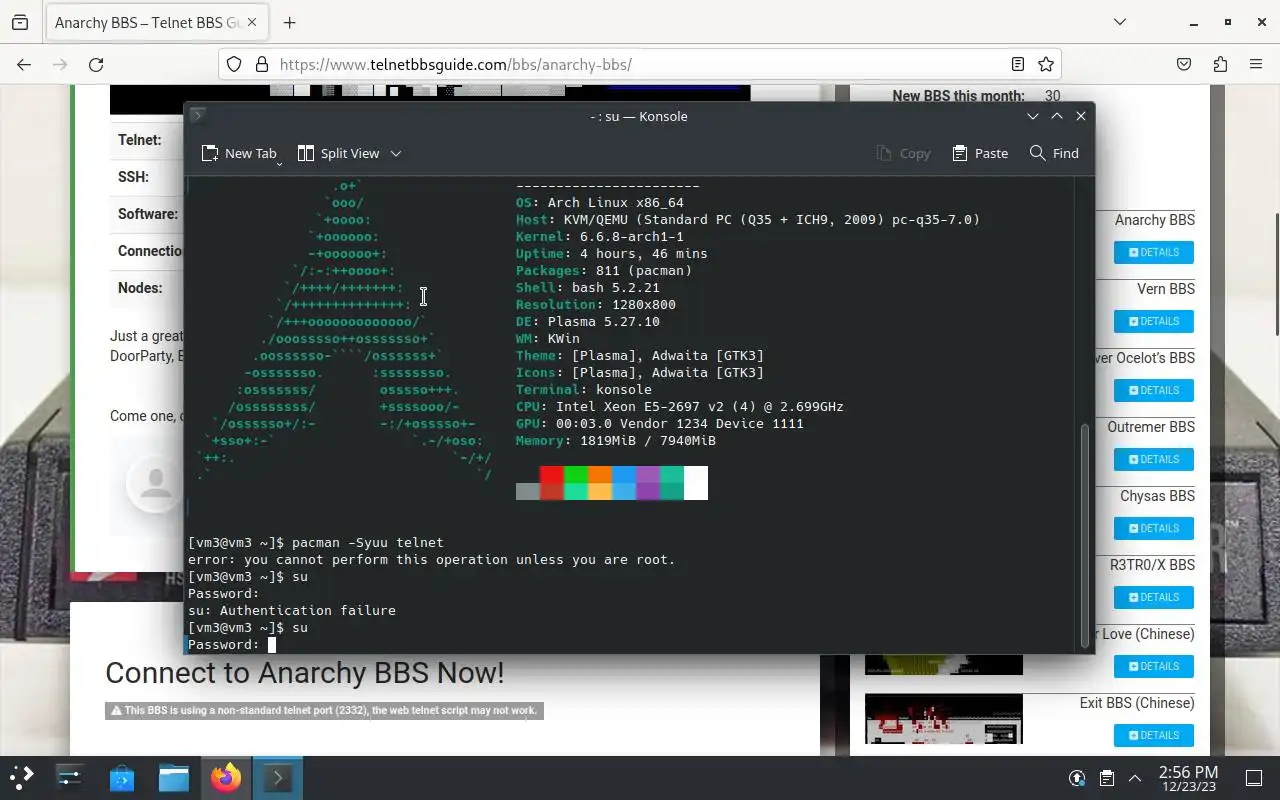
Task: Open the Outremer BBS link in sidebar
Action: pos(1151,427)
